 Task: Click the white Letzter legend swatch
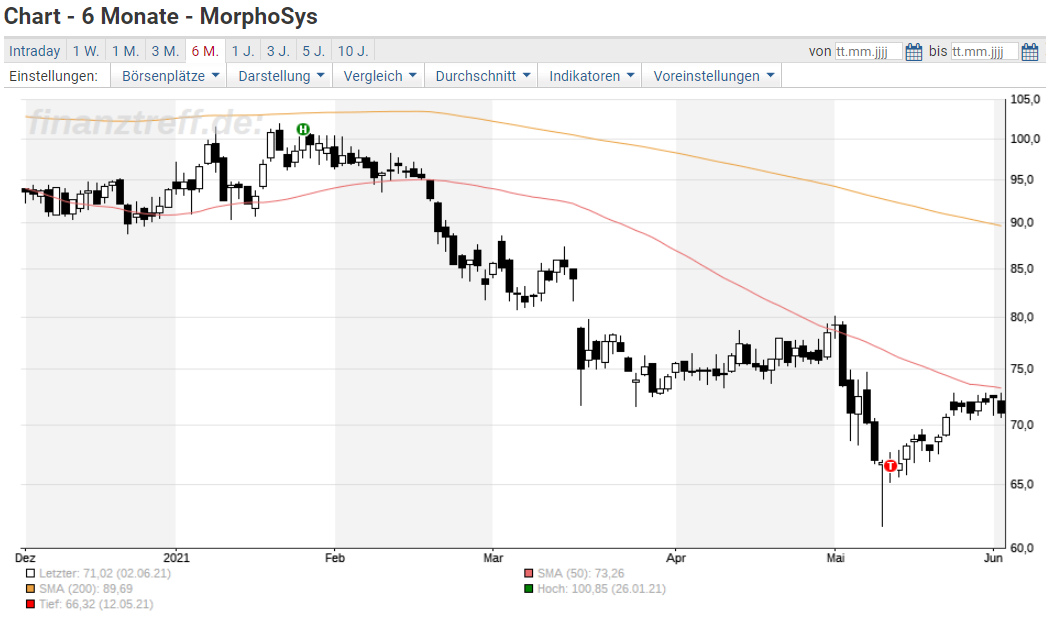pyautogui.click(x=30, y=573)
